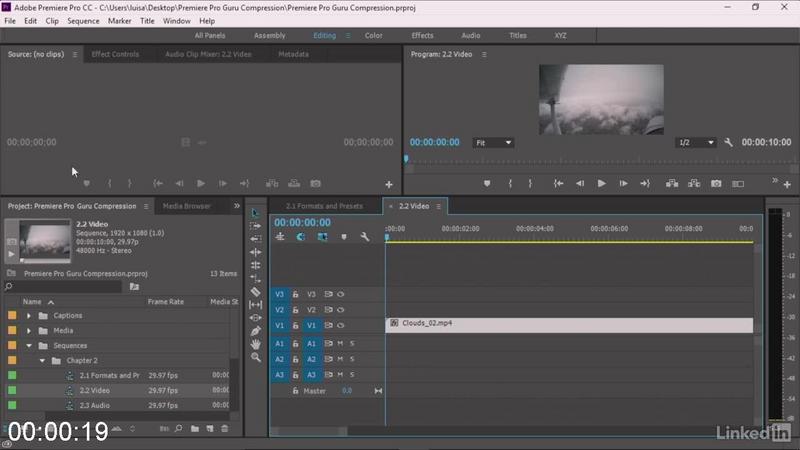800x450 pixels.
Task: Add marker in Program monitor
Action: pos(487,184)
